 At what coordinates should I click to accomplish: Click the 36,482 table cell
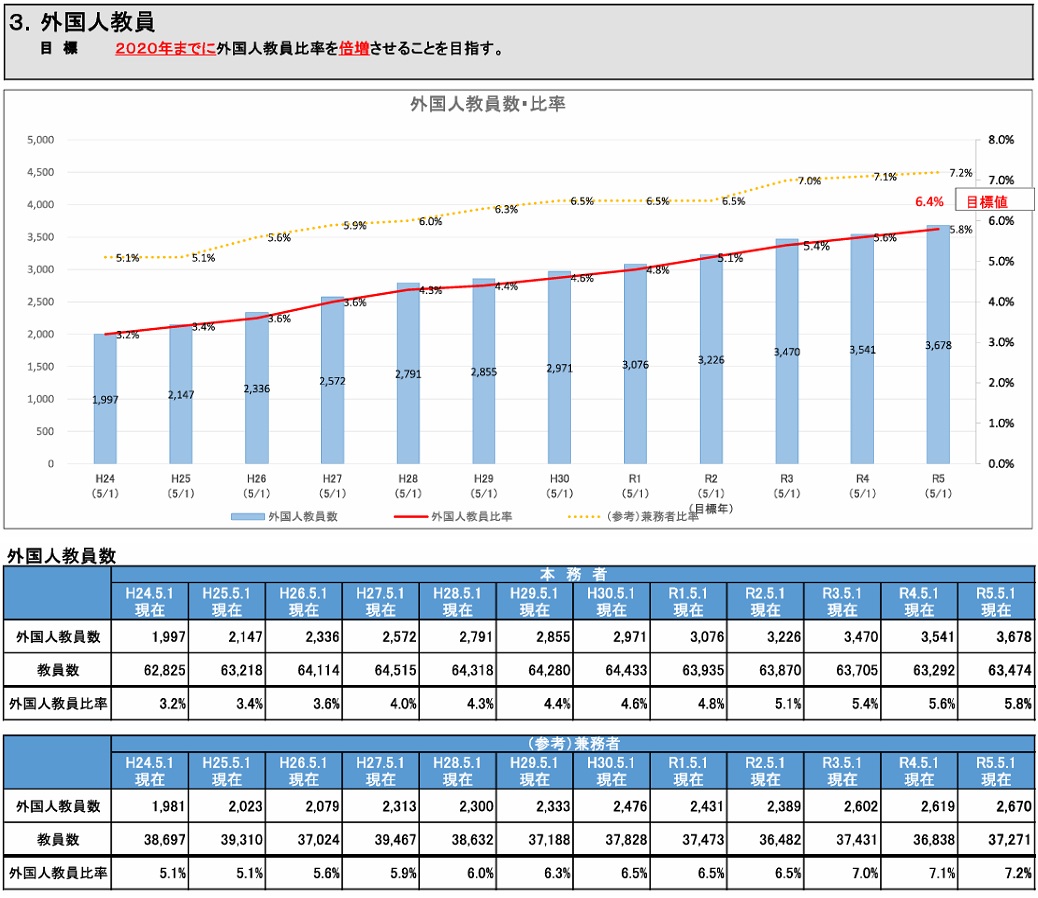pyautogui.click(x=765, y=840)
